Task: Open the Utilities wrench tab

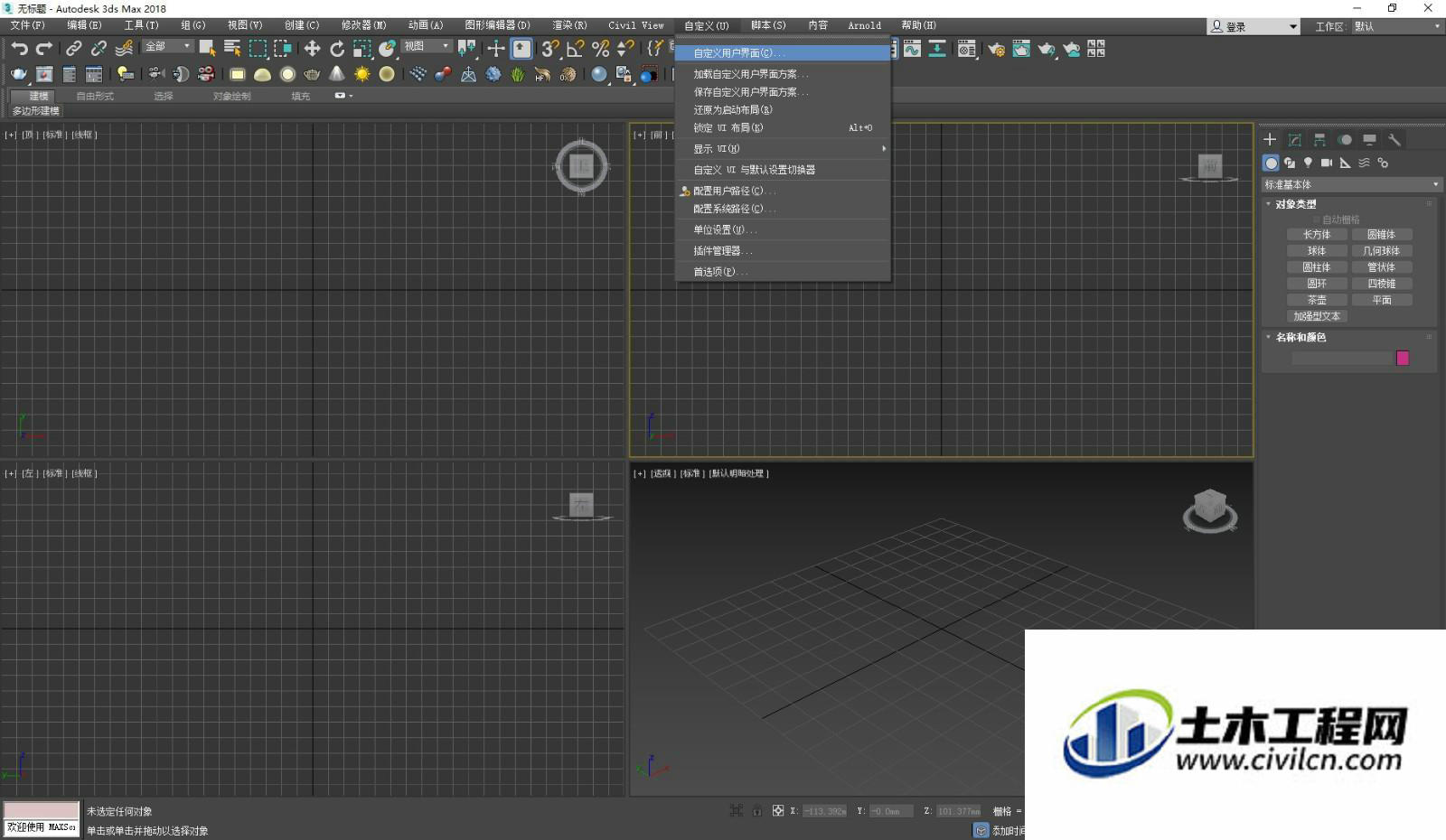Action: click(x=1394, y=139)
